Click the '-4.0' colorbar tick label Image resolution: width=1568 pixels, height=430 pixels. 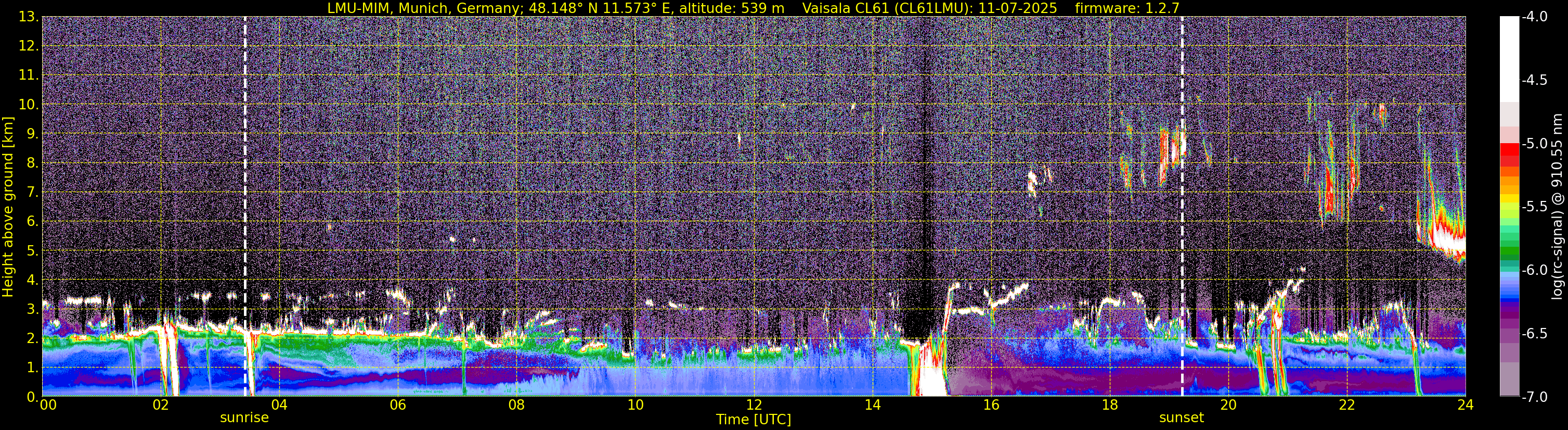(1534, 17)
